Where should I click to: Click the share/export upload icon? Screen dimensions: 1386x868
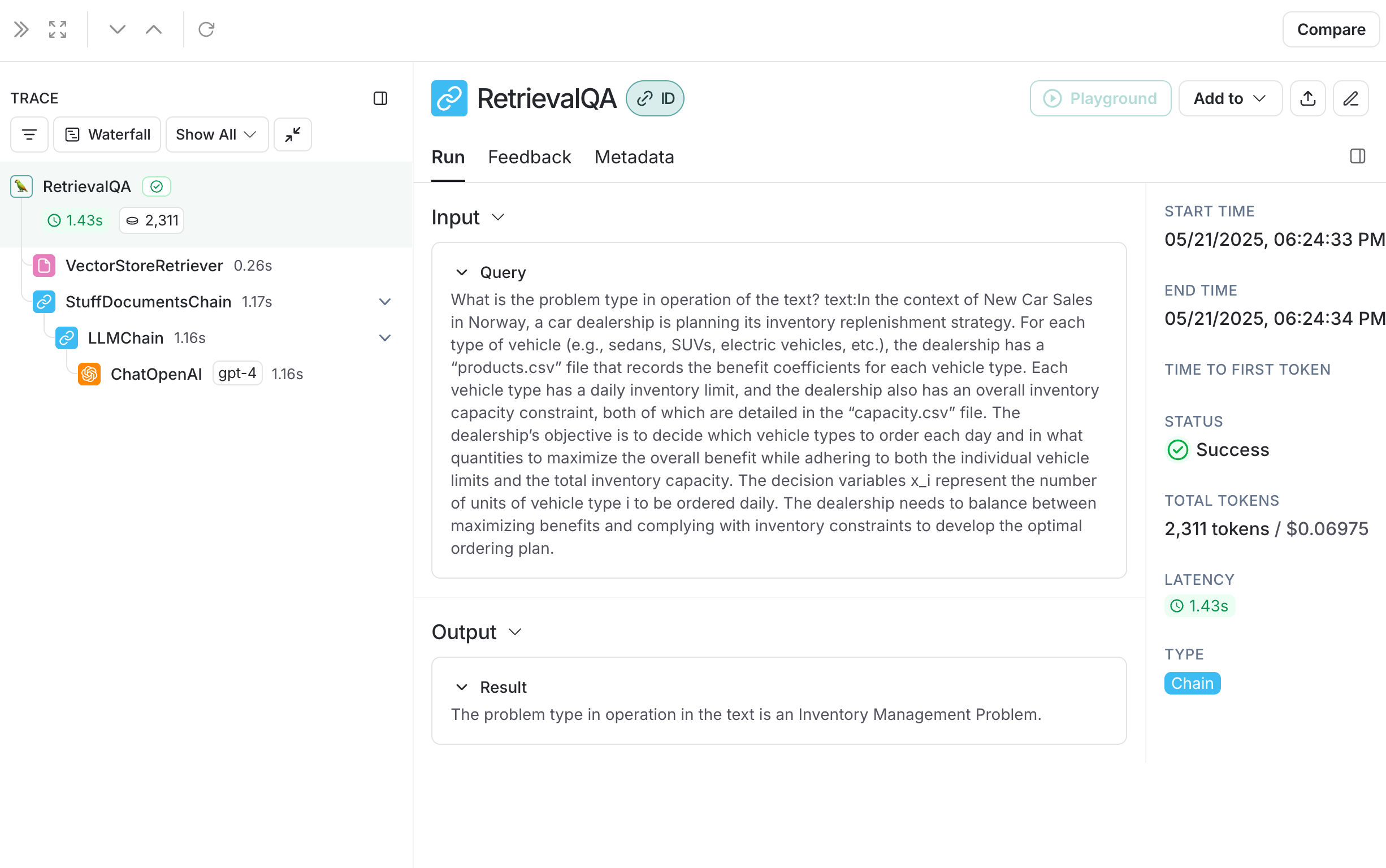click(1307, 98)
